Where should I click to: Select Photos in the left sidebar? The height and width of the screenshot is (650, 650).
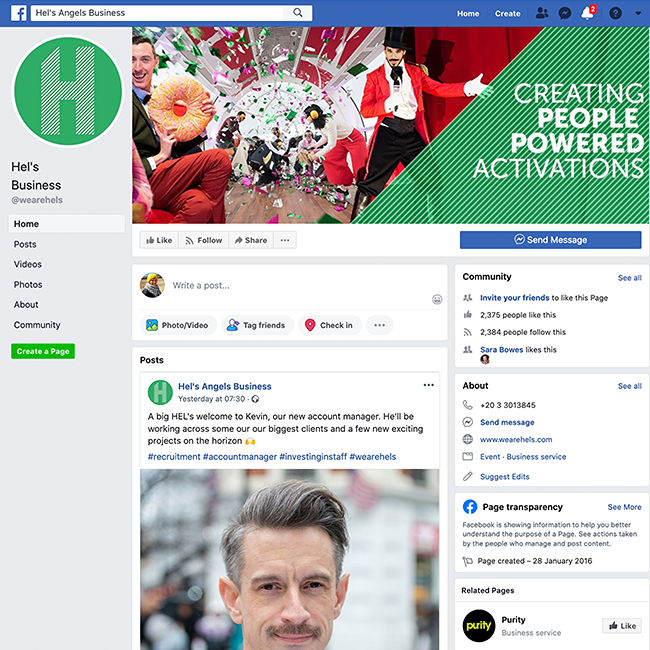tap(28, 285)
